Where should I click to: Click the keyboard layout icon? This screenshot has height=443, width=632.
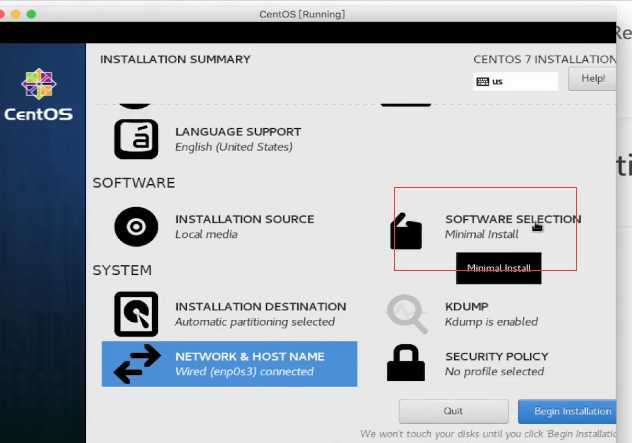pyautogui.click(x=482, y=82)
